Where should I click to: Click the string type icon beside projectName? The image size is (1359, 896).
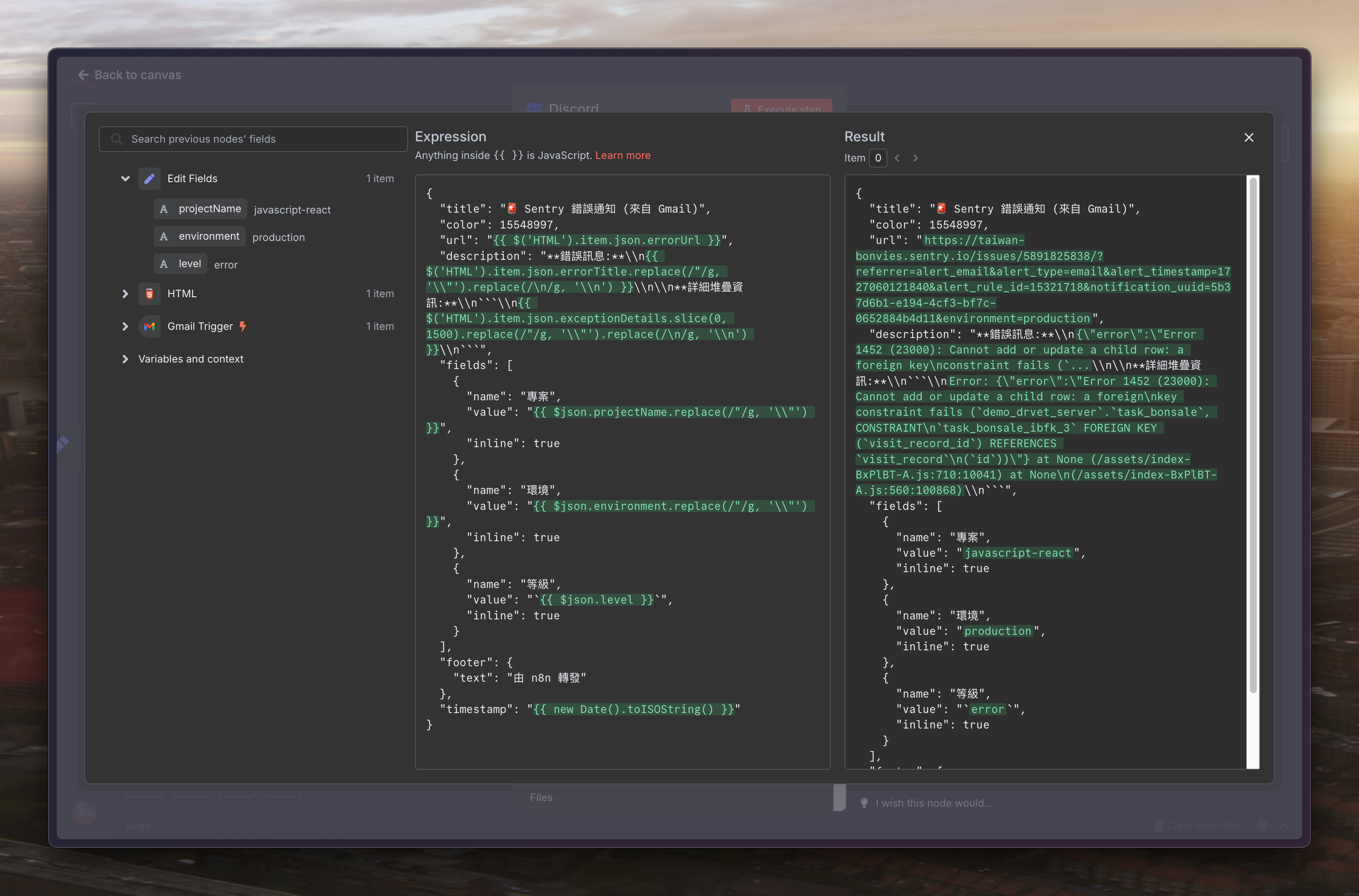pos(163,209)
